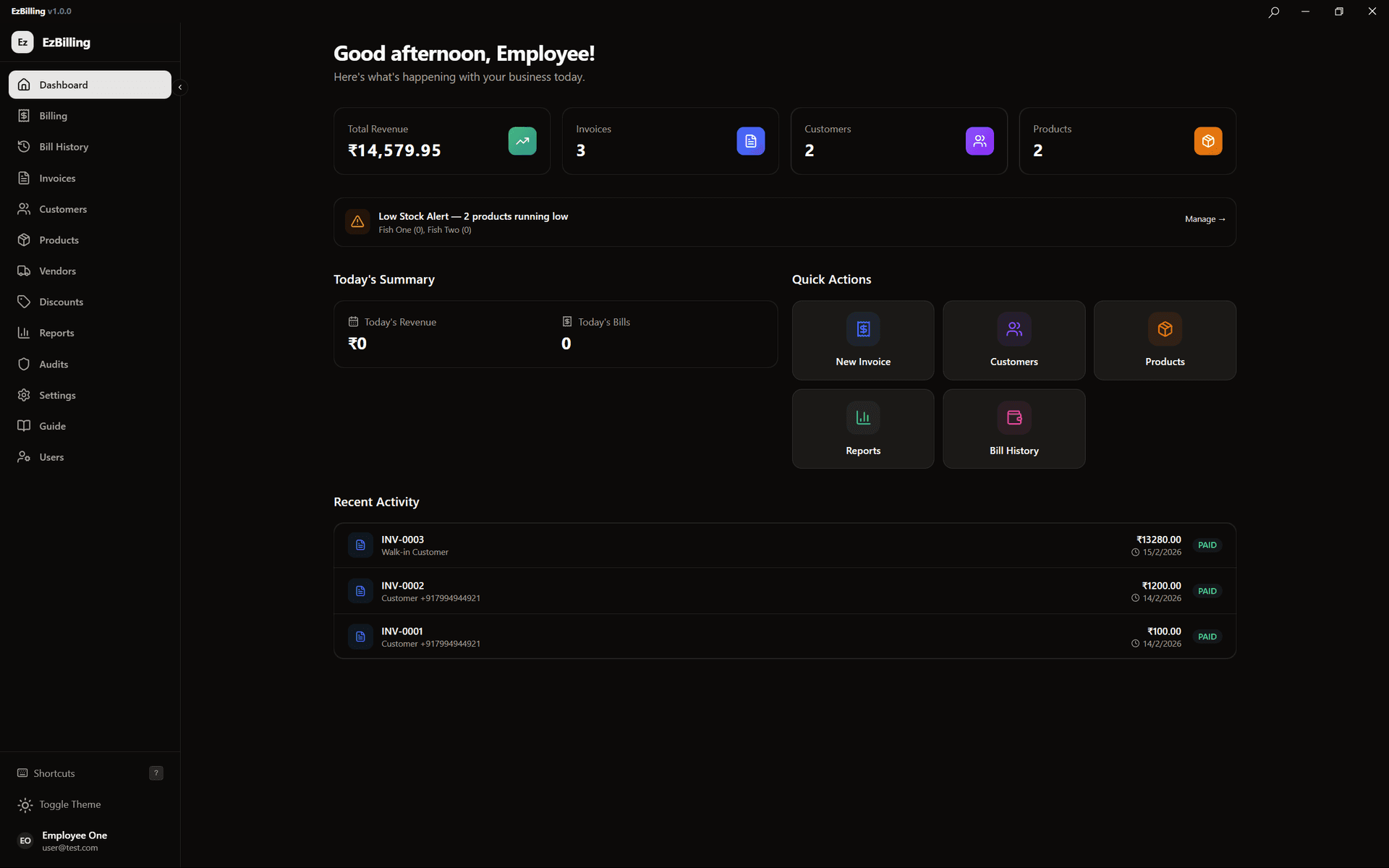Open the Shortcuts help button
Image resolution: width=1389 pixels, height=868 pixels.
coord(156,773)
